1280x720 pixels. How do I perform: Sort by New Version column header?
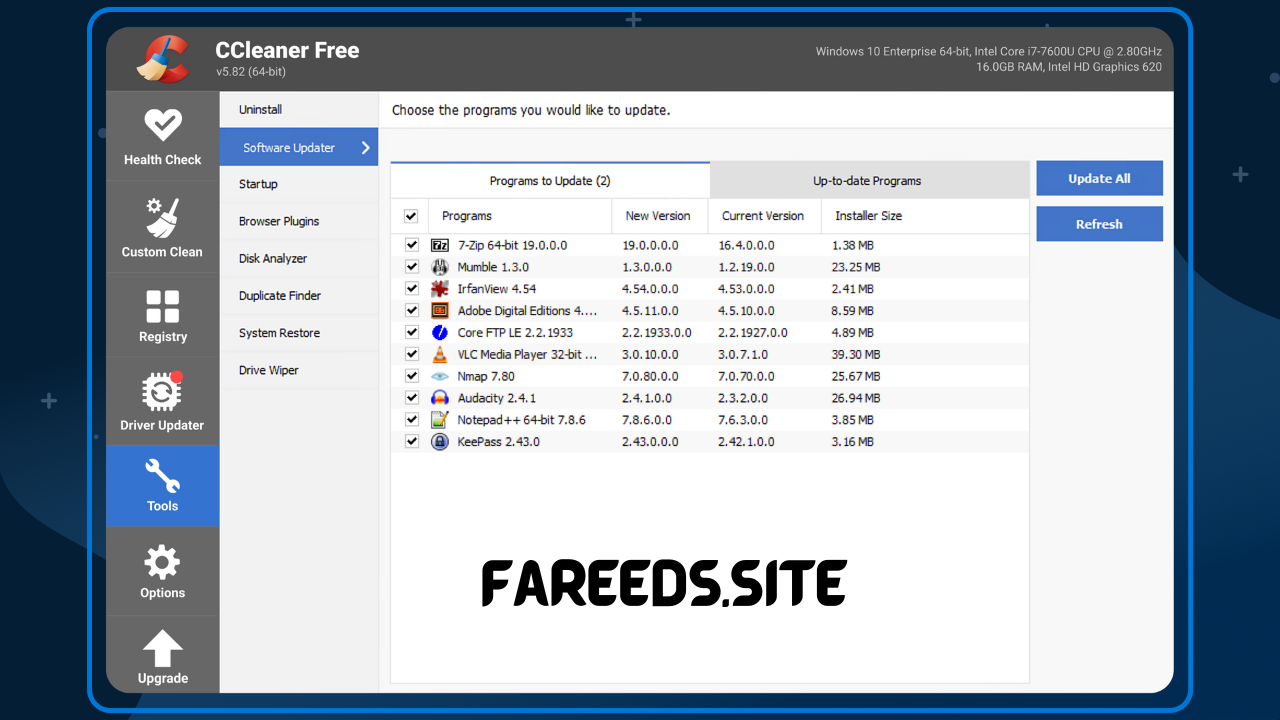pos(660,216)
